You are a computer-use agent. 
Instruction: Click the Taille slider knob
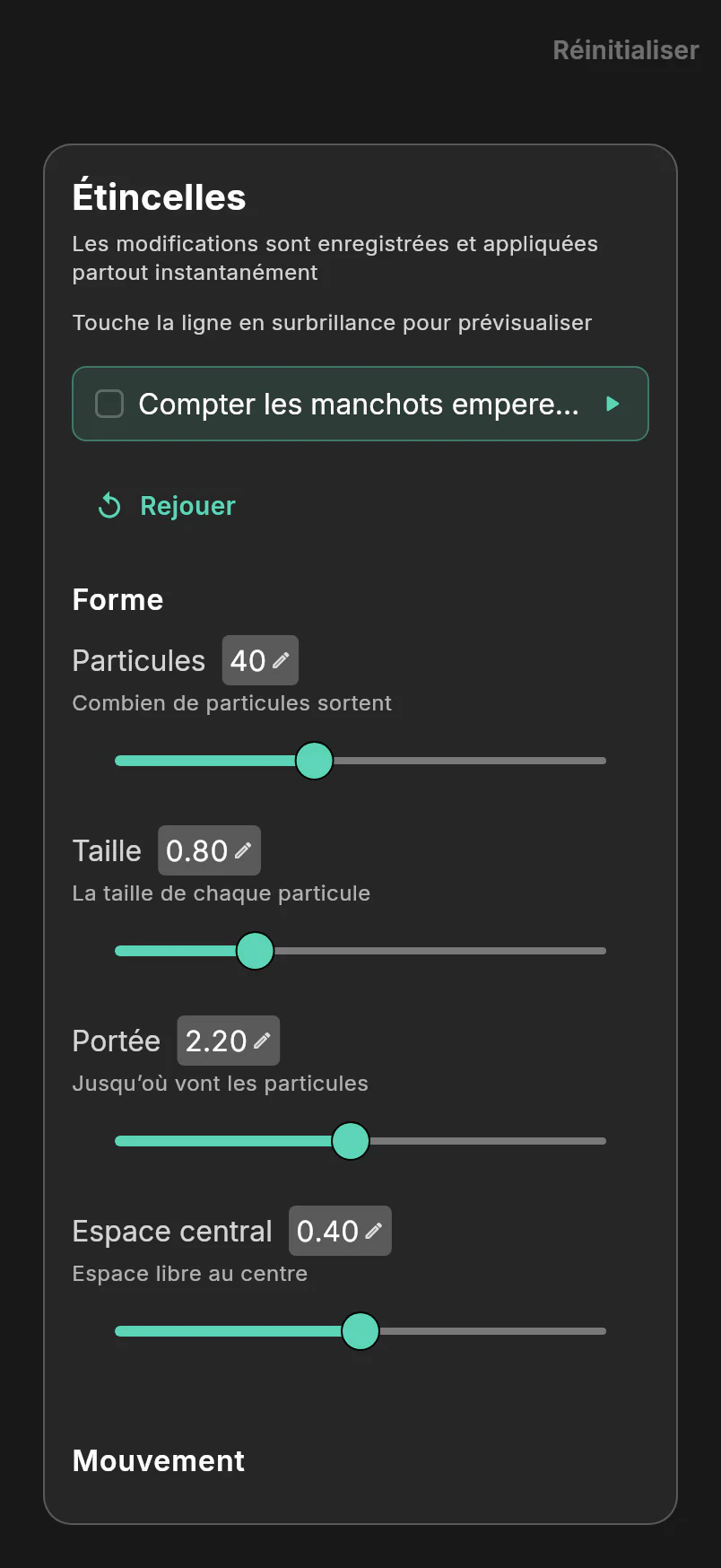coord(255,951)
